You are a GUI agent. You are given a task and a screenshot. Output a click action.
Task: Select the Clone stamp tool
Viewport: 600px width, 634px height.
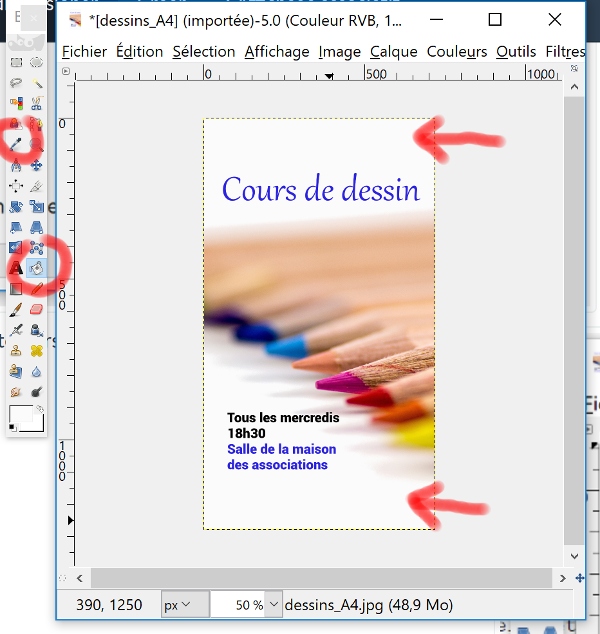(16, 351)
